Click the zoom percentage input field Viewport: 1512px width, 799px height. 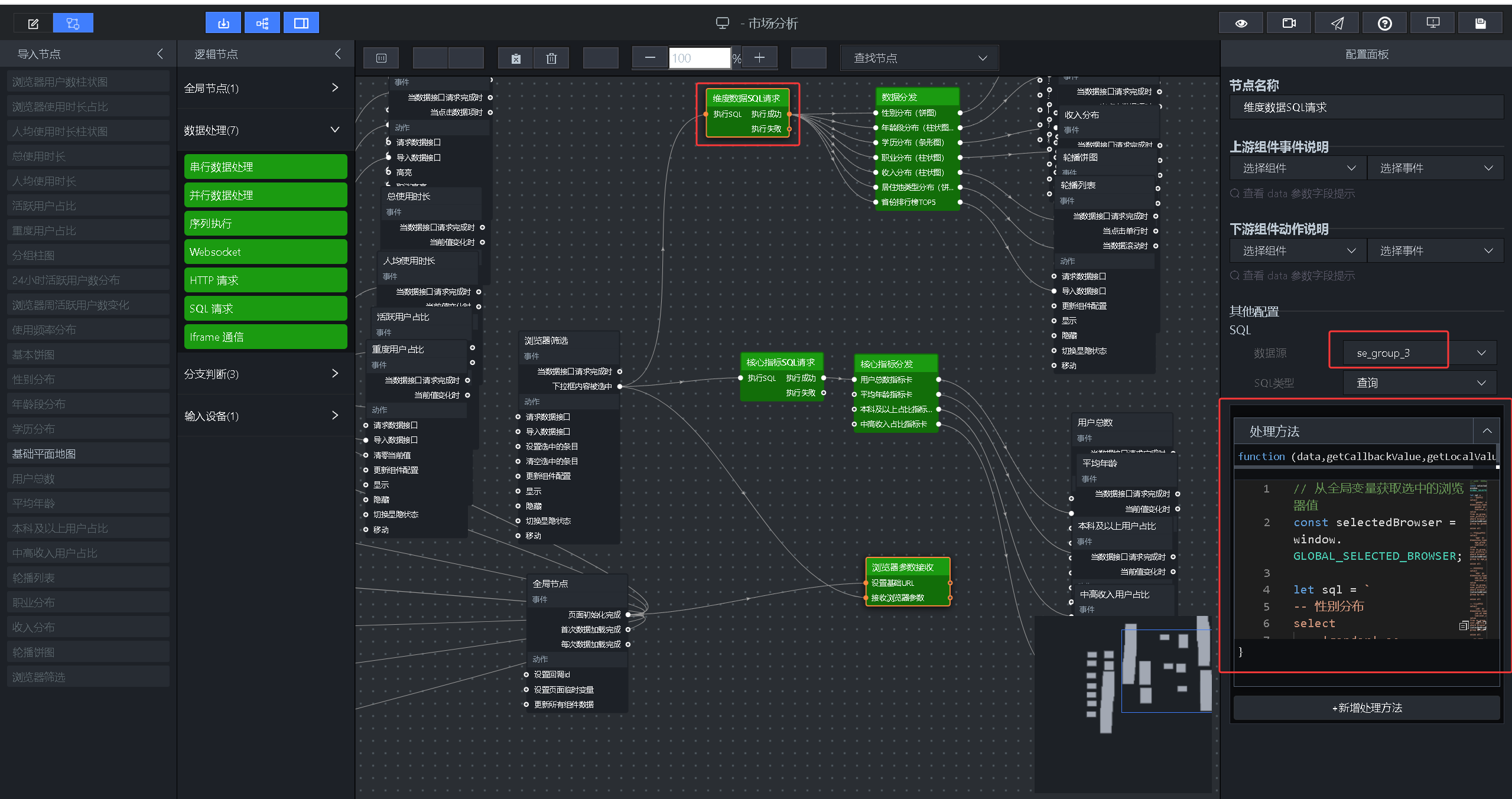click(700, 58)
